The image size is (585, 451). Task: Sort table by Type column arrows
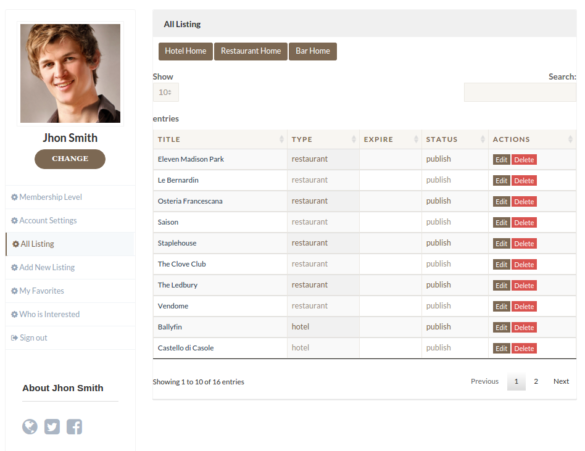354,139
